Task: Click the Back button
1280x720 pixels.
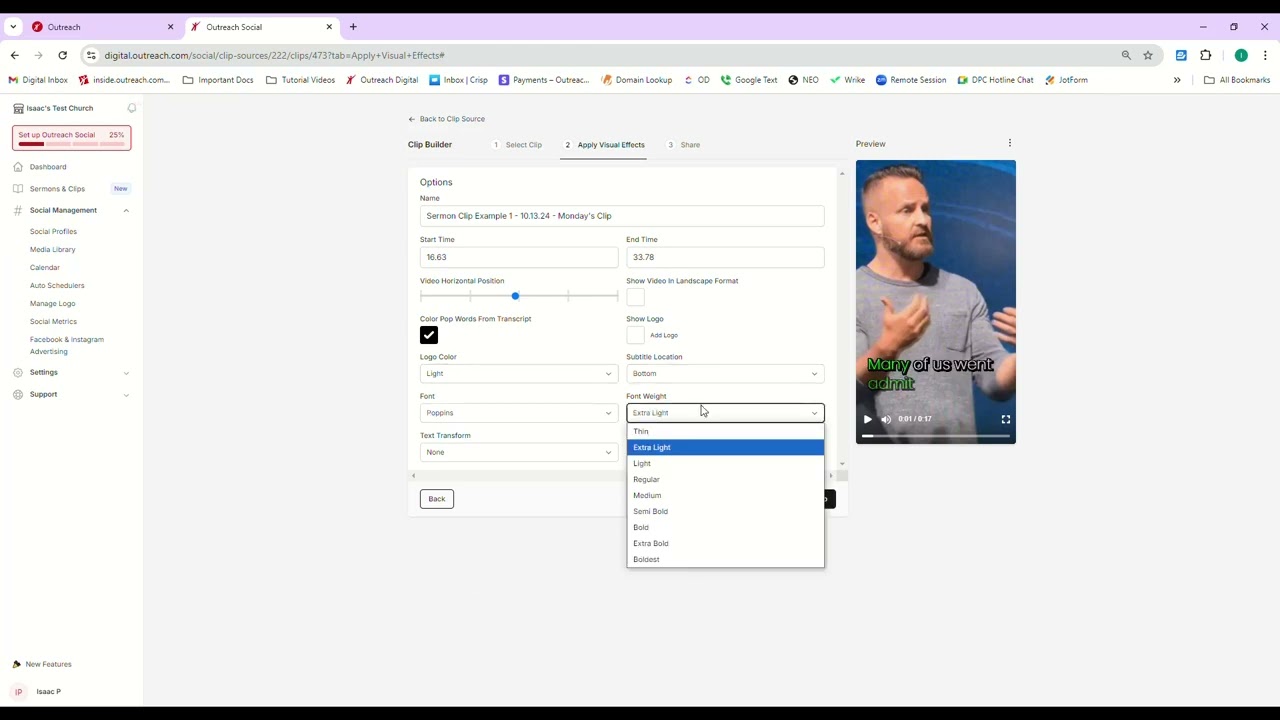Action: point(437,499)
